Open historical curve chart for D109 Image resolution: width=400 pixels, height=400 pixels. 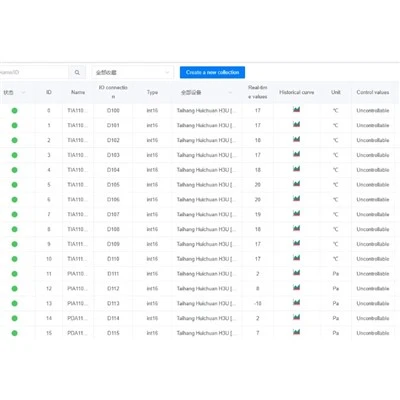tap(296, 243)
